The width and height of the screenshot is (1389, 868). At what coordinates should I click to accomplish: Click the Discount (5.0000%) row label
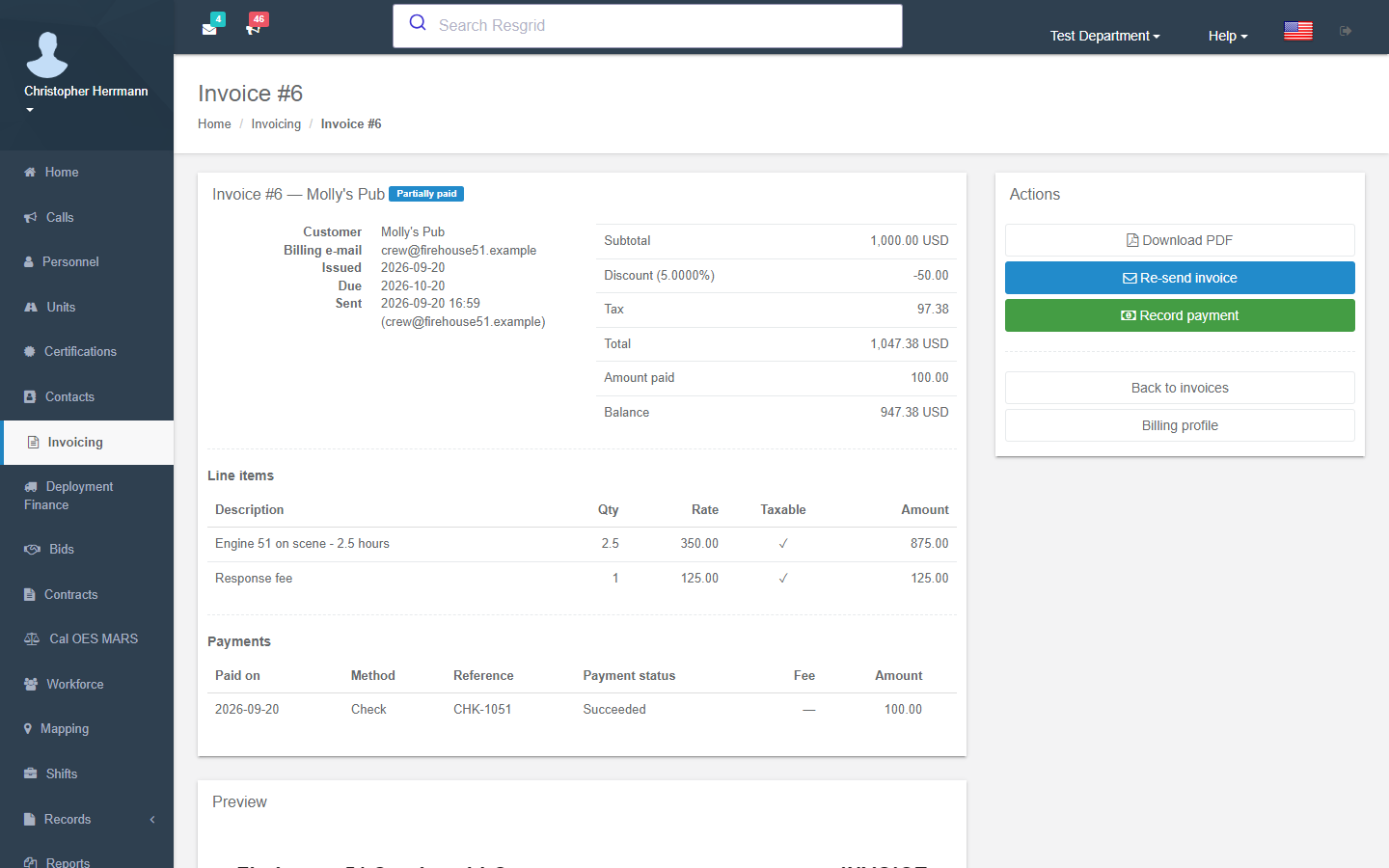pos(659,276)
